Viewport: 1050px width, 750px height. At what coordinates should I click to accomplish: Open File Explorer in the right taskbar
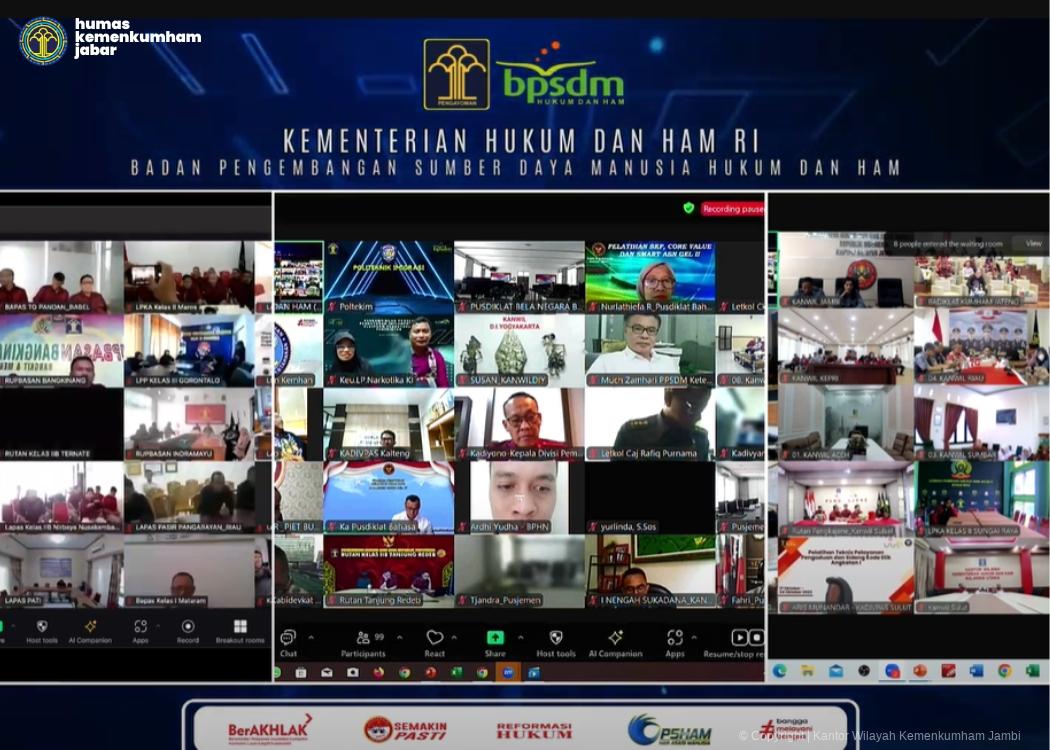point(808,670)
